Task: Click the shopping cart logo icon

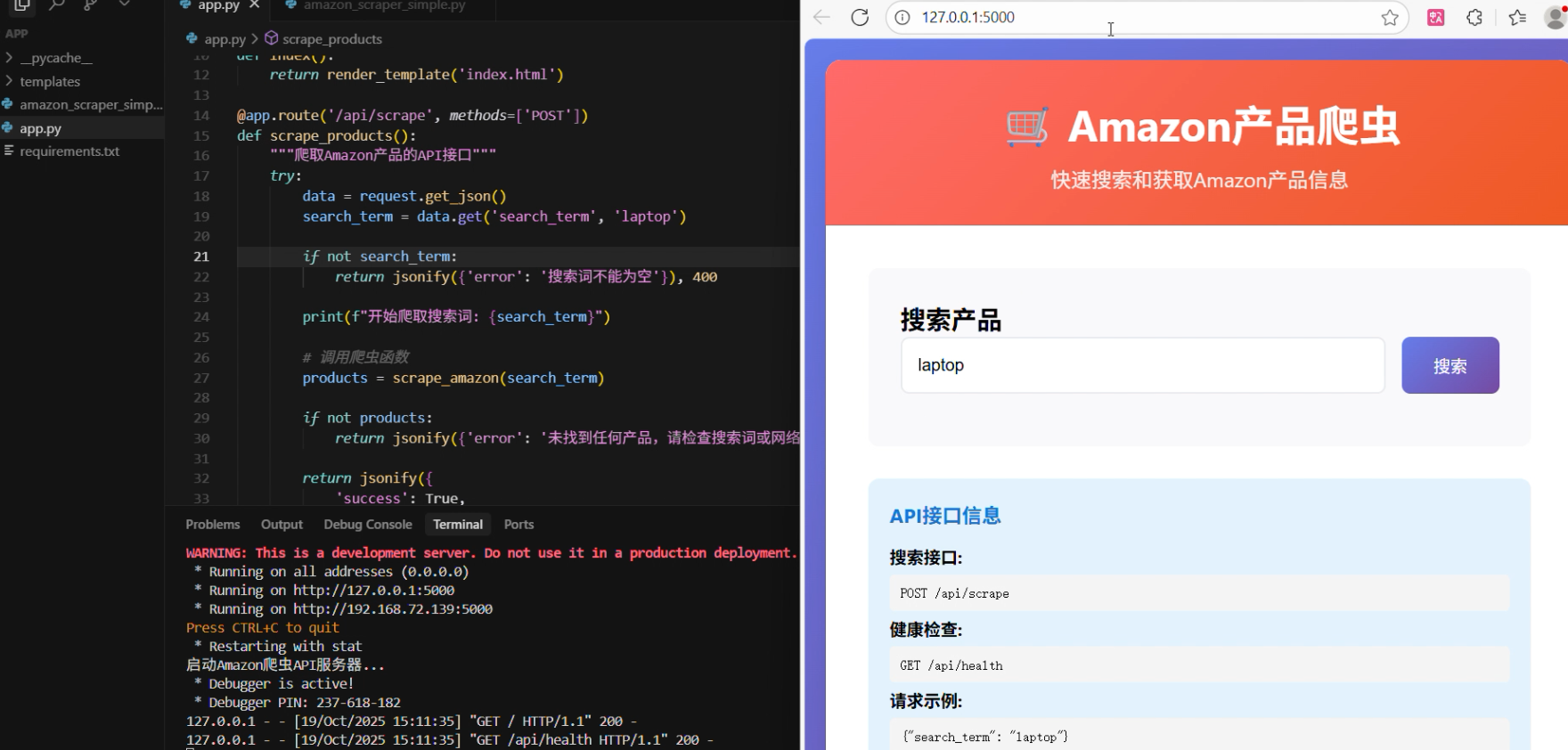Action: coord(1027,126)
